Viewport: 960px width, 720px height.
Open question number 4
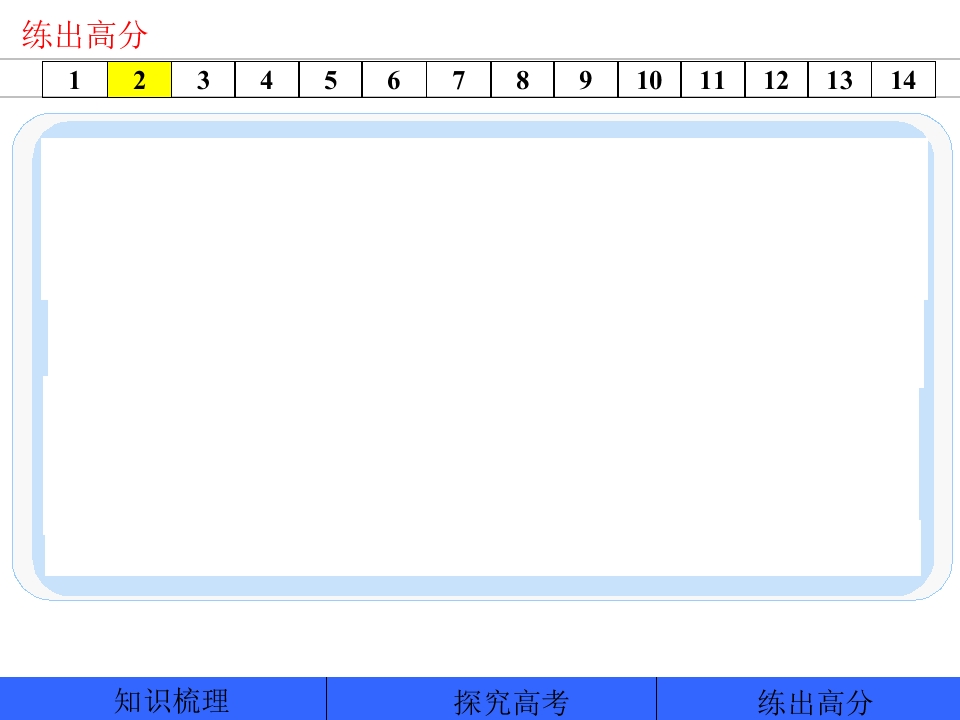267,80
